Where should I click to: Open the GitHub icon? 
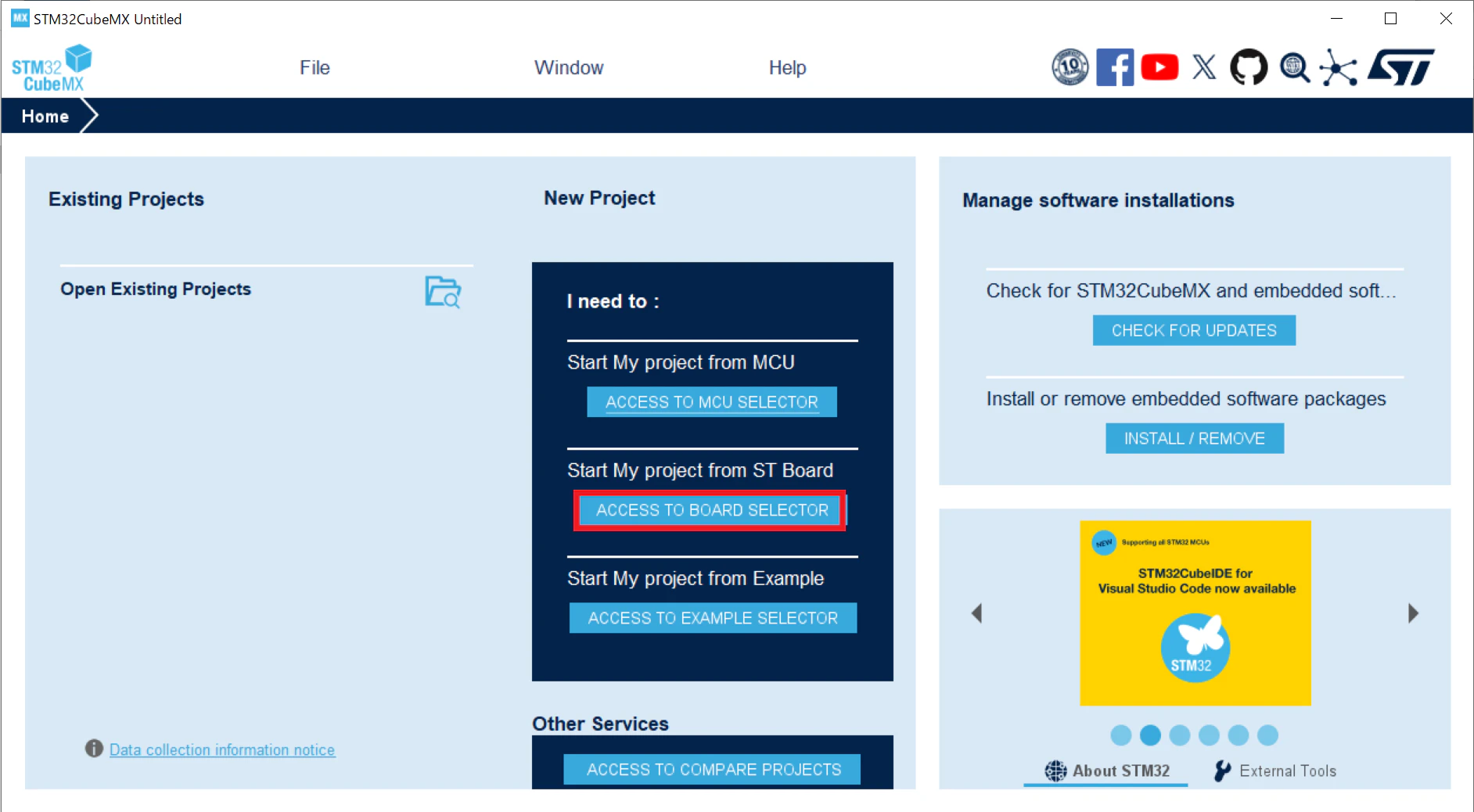pyautogui.click(x=1249, y=67)
